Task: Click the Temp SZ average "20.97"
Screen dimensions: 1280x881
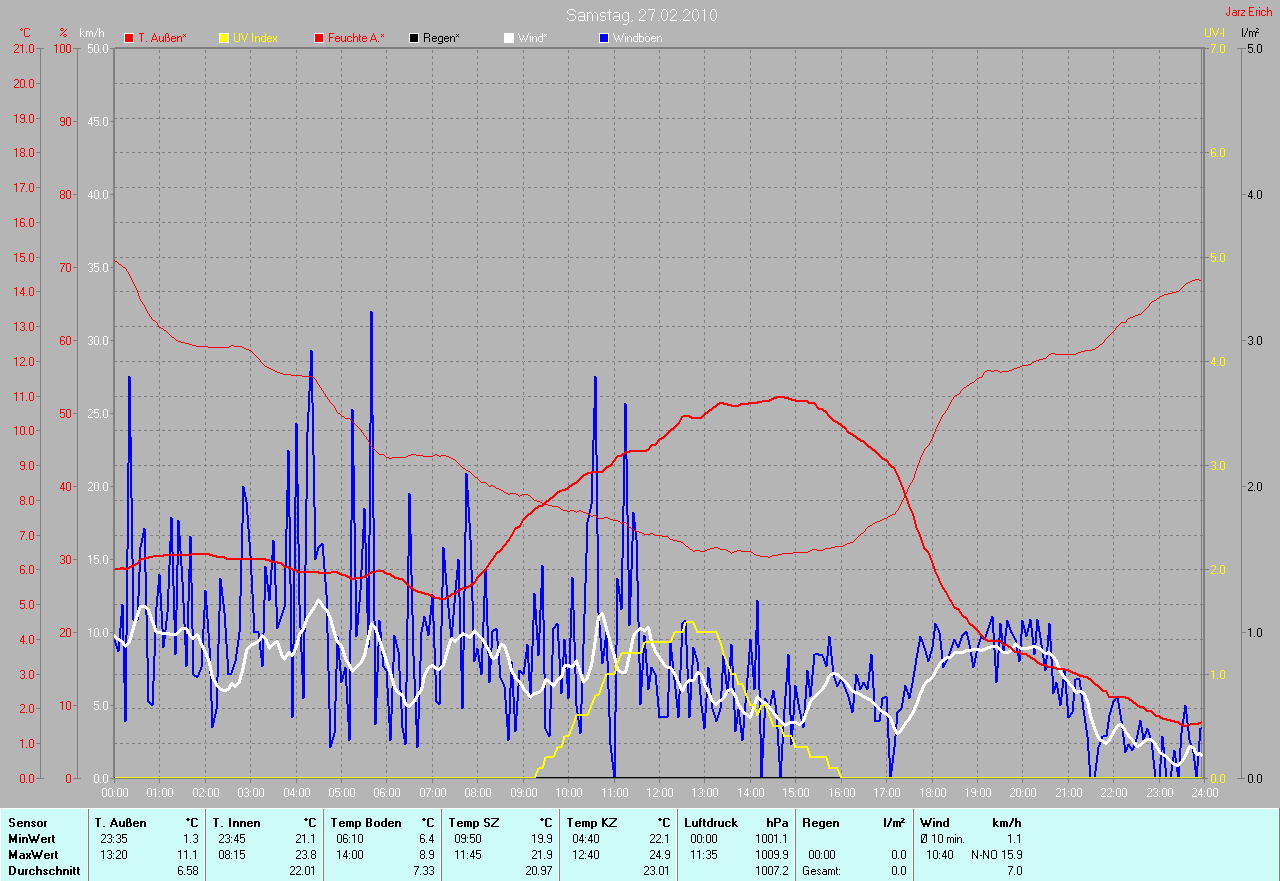Action: pyautogui.click(x=538, y=871)
